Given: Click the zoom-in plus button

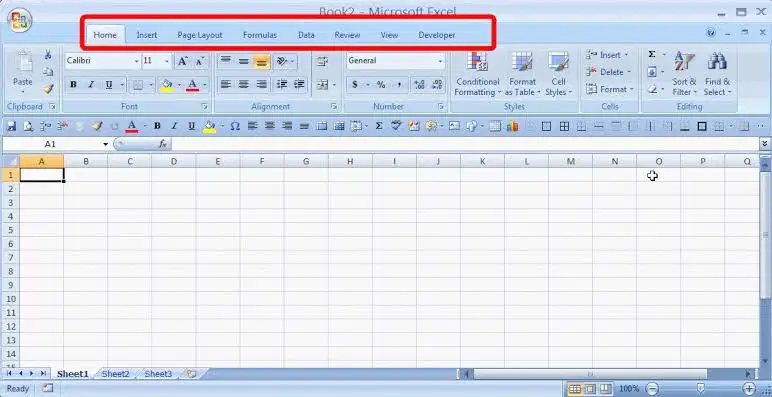Looking at the screenshot, I should tap(748, 389).
